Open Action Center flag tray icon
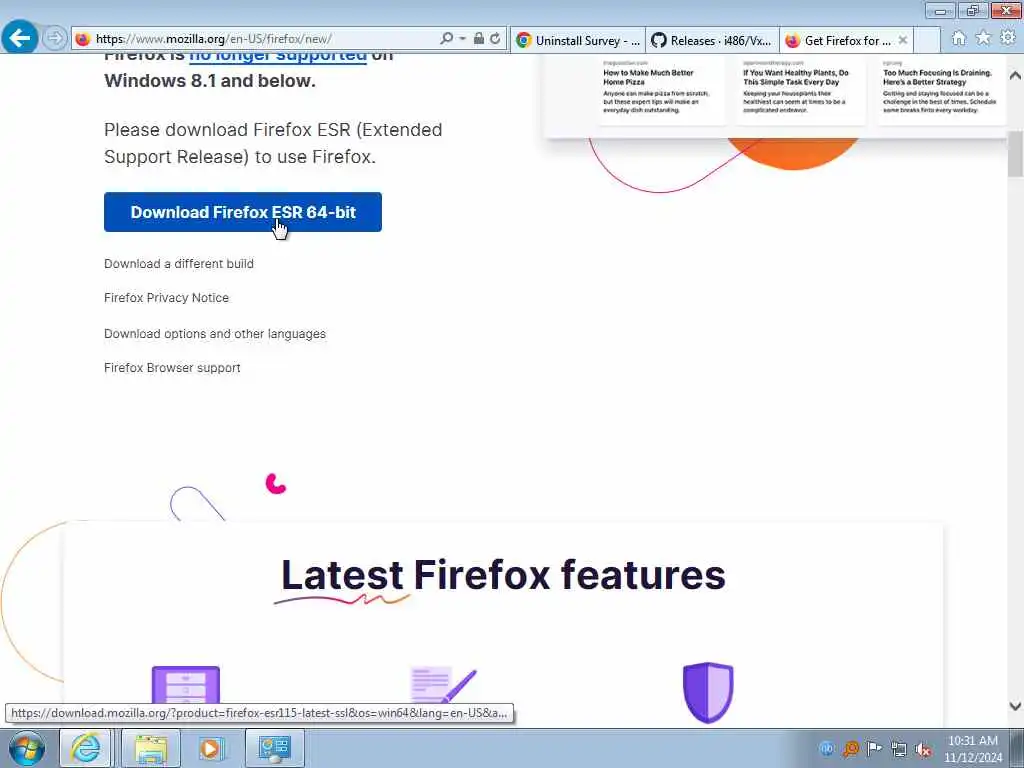Viewport: 1024px width, 768px height. [874, 748]
